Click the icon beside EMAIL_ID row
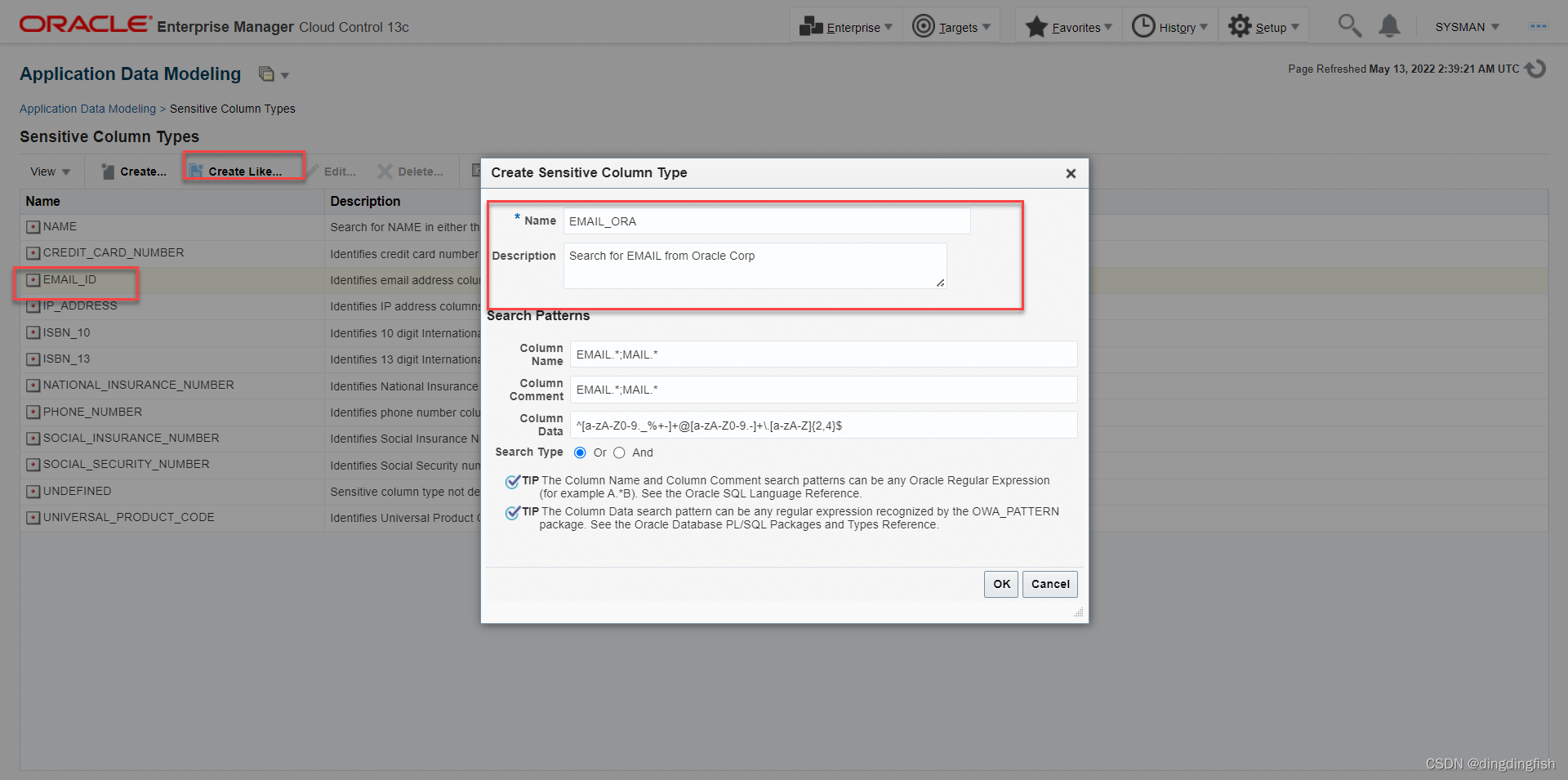 tap(33, 280)
